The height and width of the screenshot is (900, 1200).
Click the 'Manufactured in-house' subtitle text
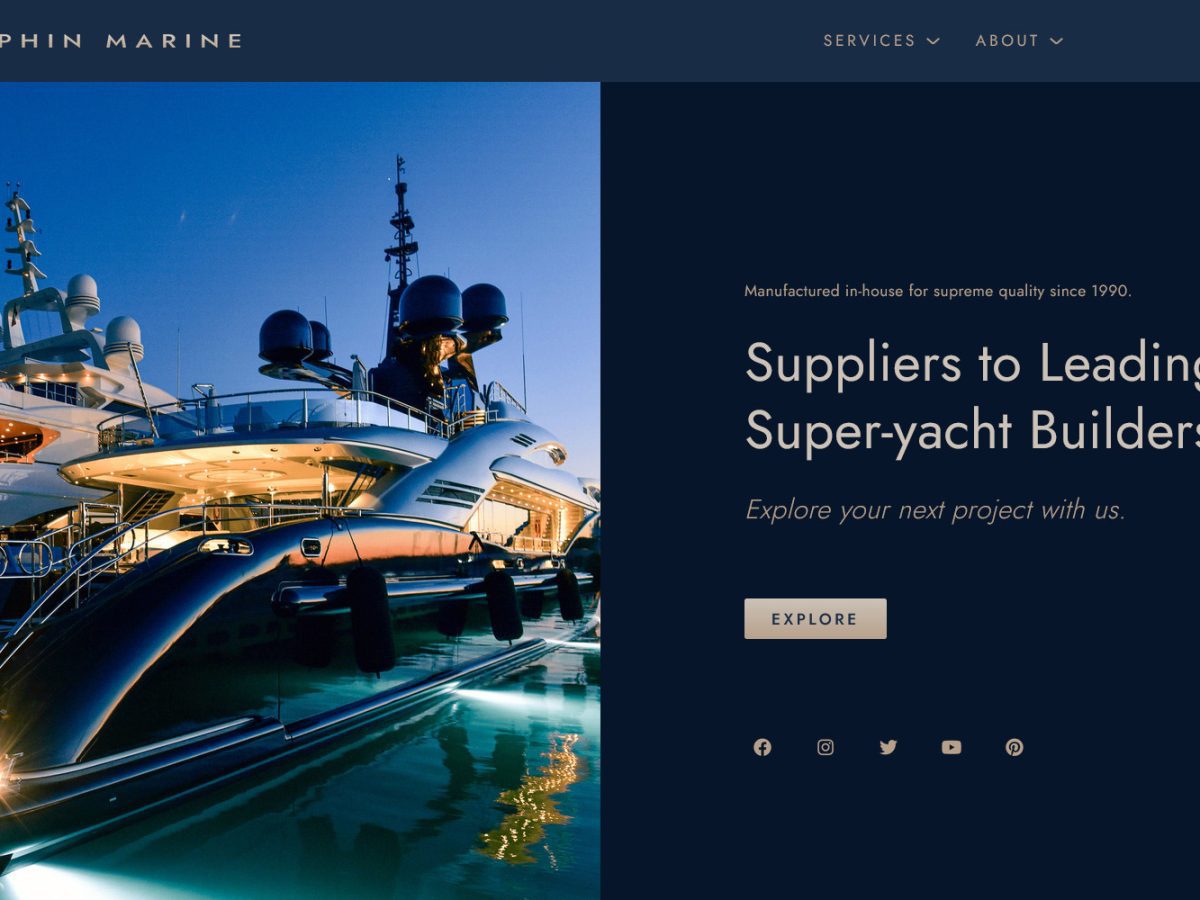(x=938, y=291)
